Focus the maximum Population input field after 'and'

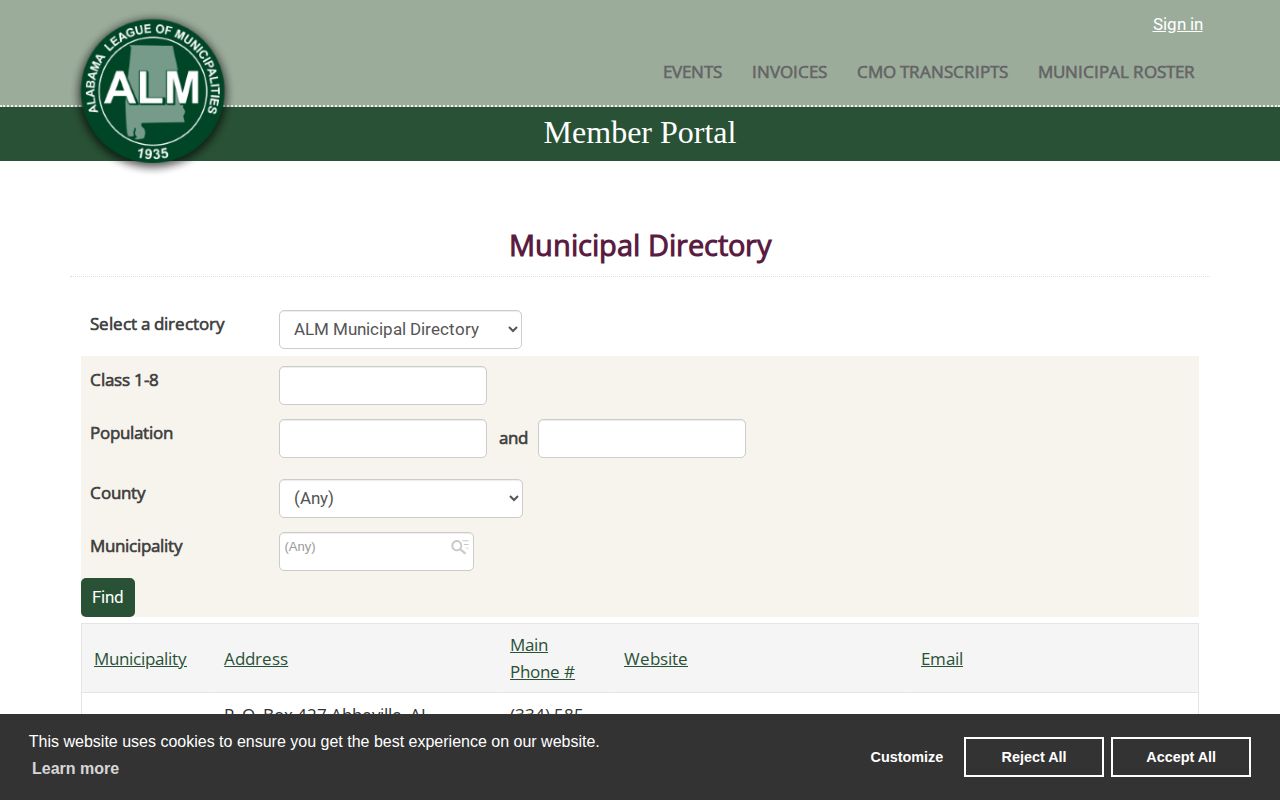point(642,438)
